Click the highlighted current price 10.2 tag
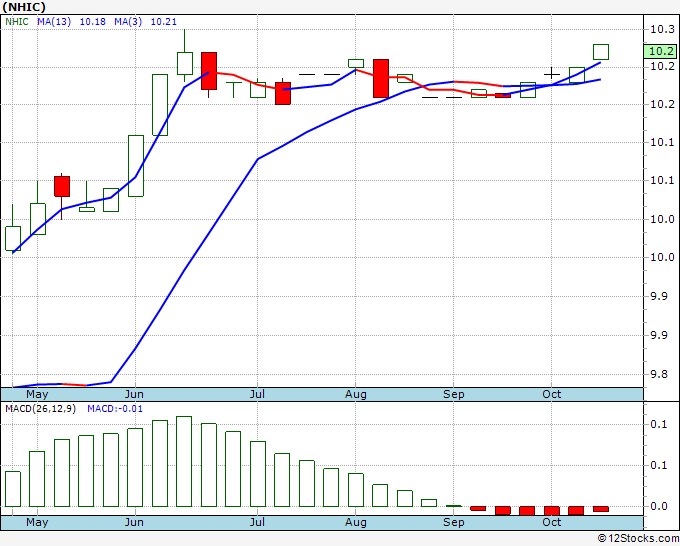Image resolution: width=680 pixels, height=546 pixels. coord(660,51)
